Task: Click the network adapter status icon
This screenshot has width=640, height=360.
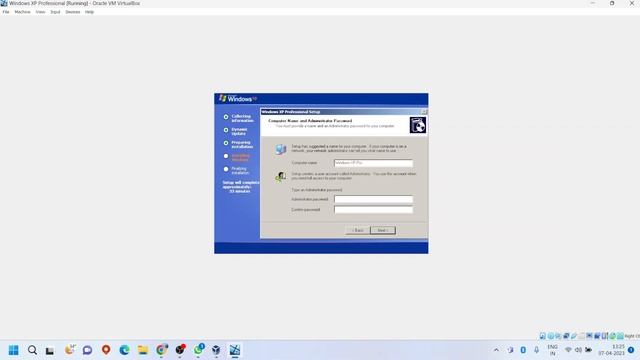Action: pyautogui.click(x=566, y=336)
